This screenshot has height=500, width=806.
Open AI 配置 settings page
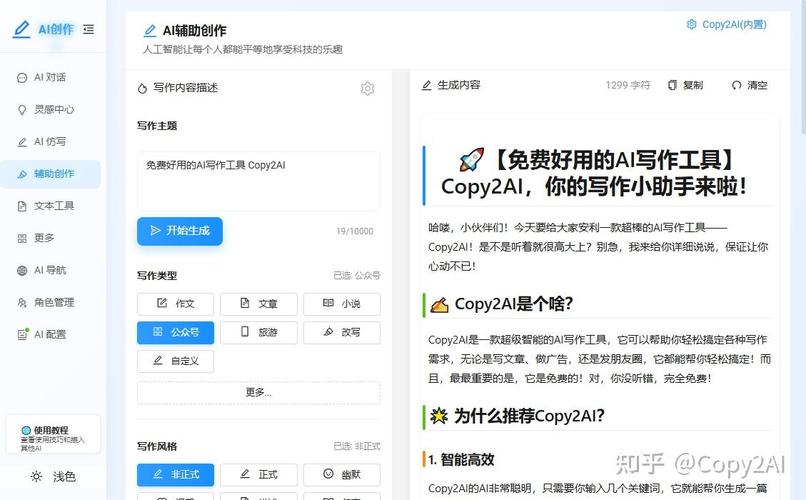(50, 335)
